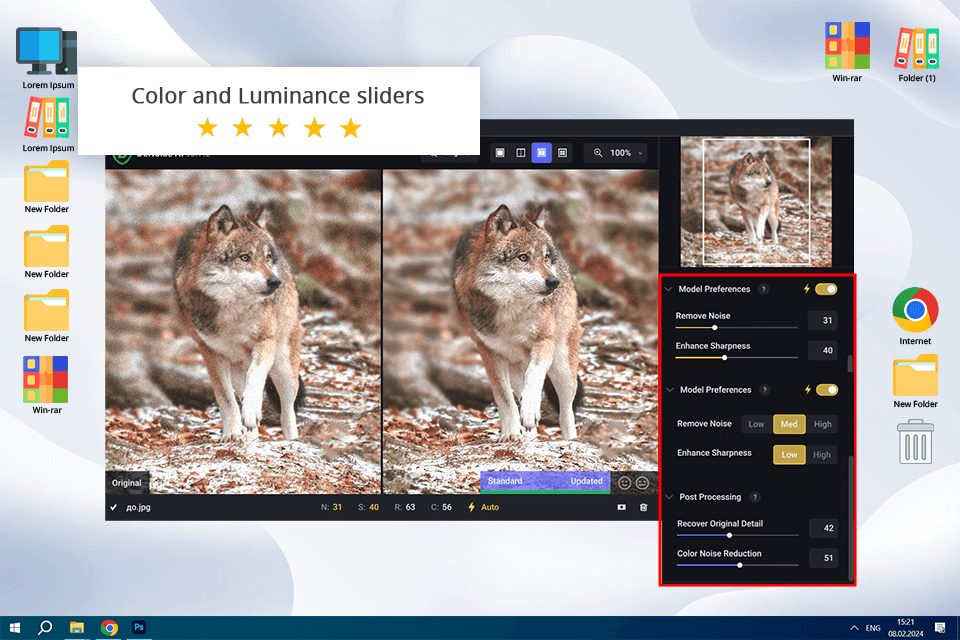Switch to single image view icon

(x=500, y=152)
